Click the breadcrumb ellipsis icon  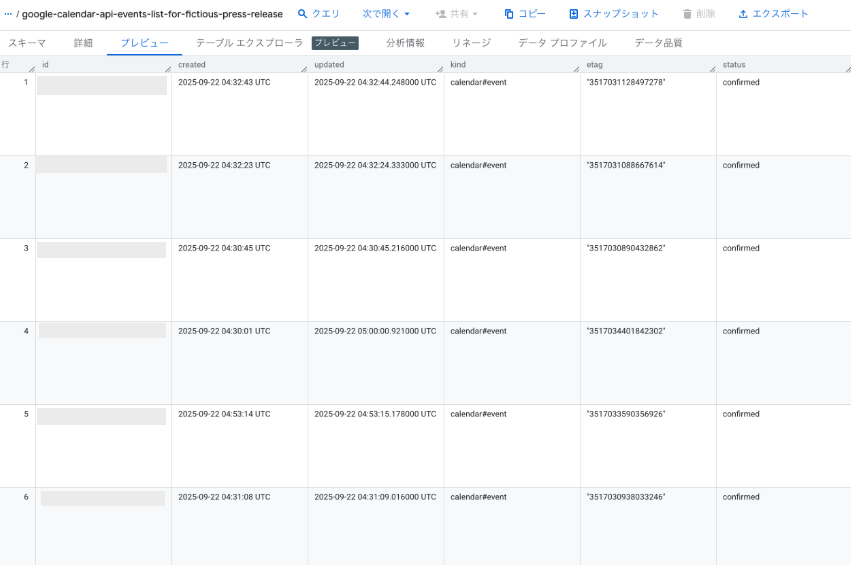click(x=8, y=14)
